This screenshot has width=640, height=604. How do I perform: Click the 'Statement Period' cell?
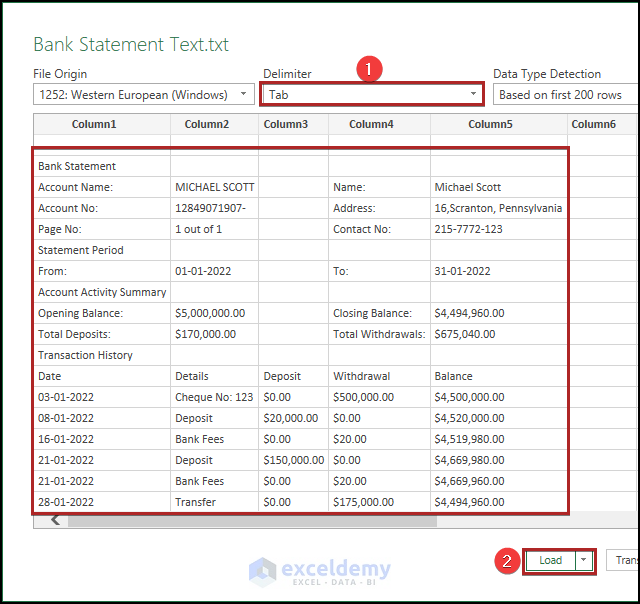click(x=102, y=250)
